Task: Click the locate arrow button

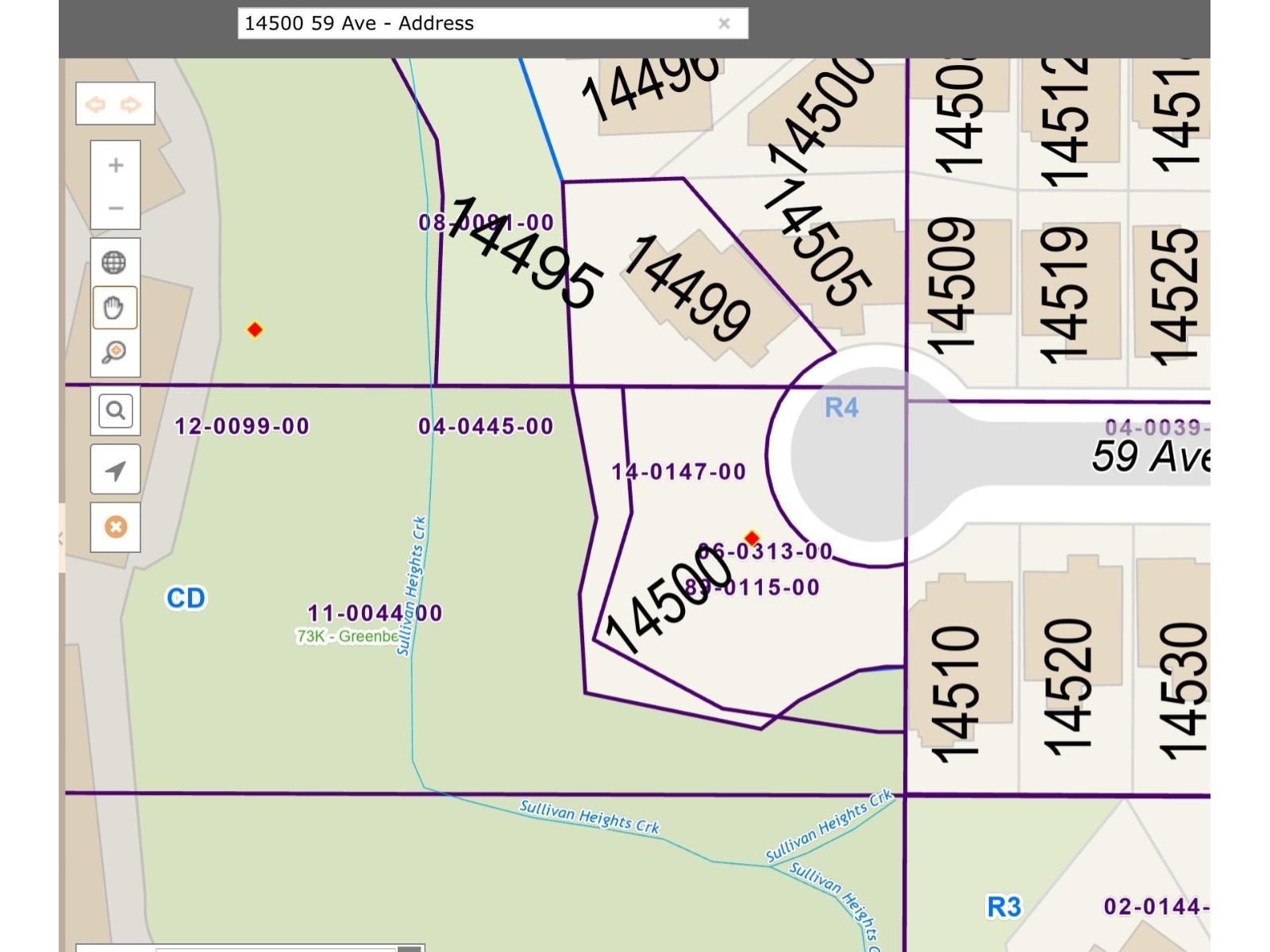Action: pyautogui.click(x=115, y=470)
